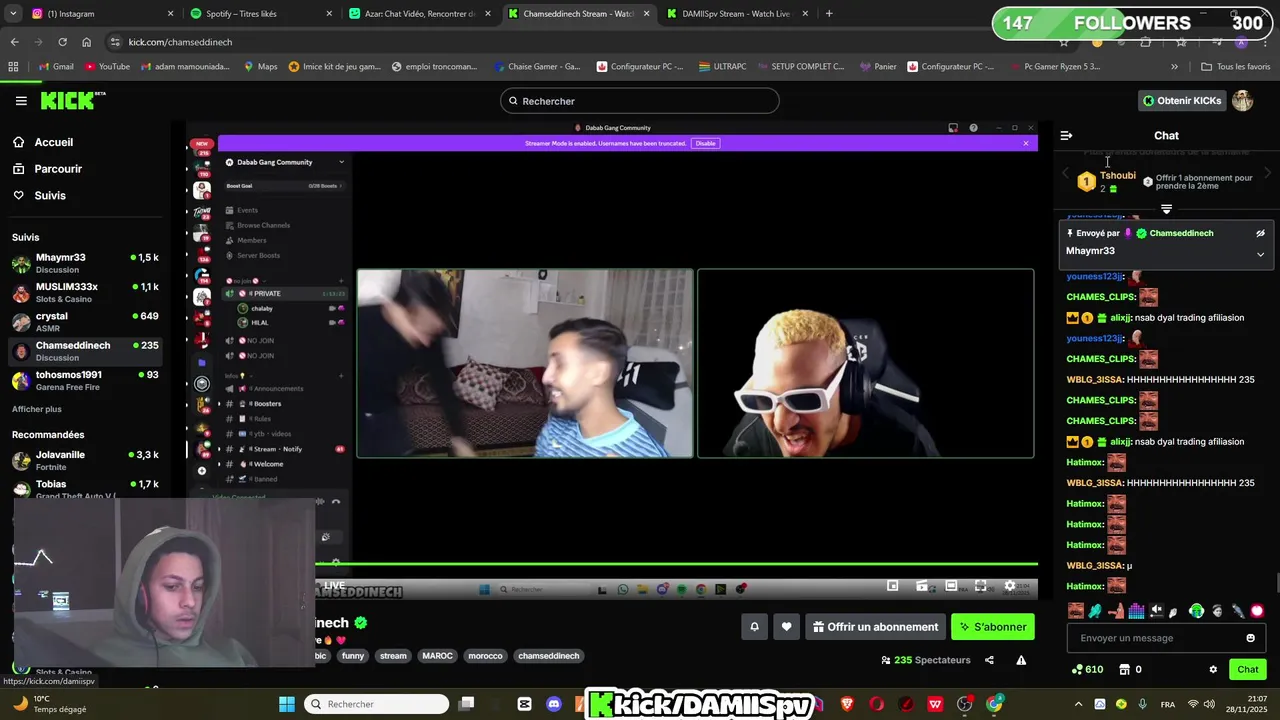1280x720 pixels.
Task: Open YouTube bookmark
Action: coord(107,67)
